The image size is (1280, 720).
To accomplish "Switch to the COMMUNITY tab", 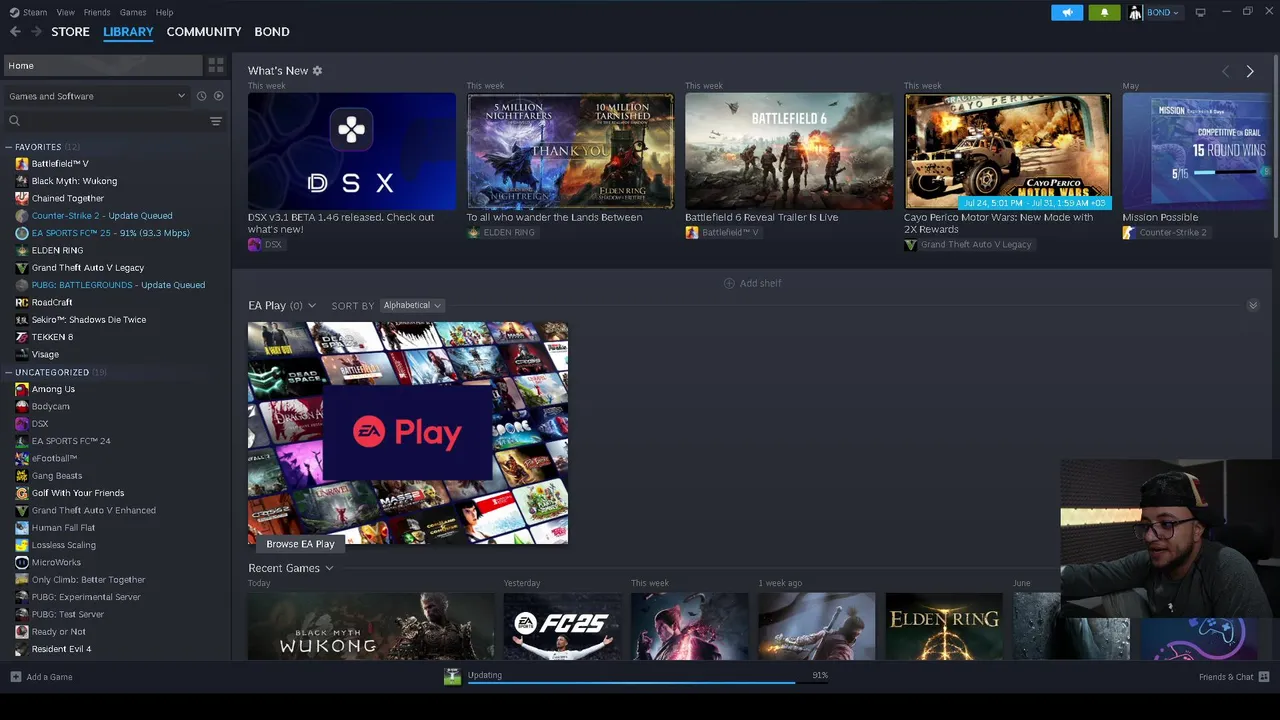I will tap(204, 32).
